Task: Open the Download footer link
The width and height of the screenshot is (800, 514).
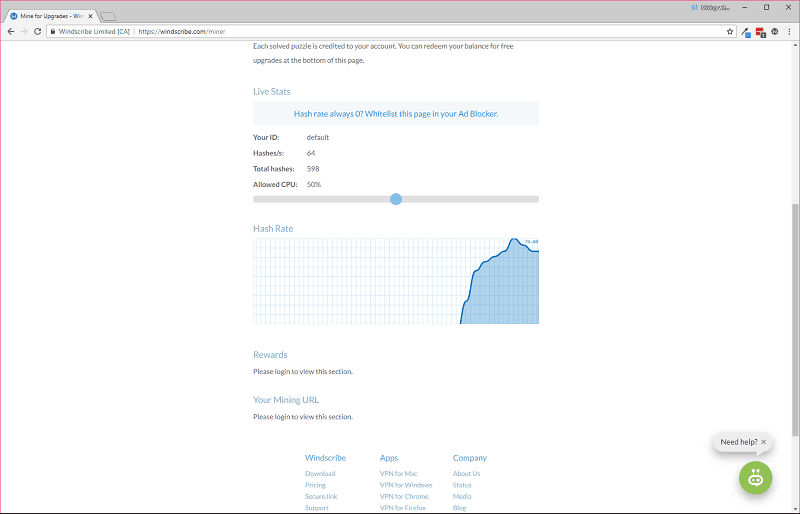Action: tap(320, 473)
